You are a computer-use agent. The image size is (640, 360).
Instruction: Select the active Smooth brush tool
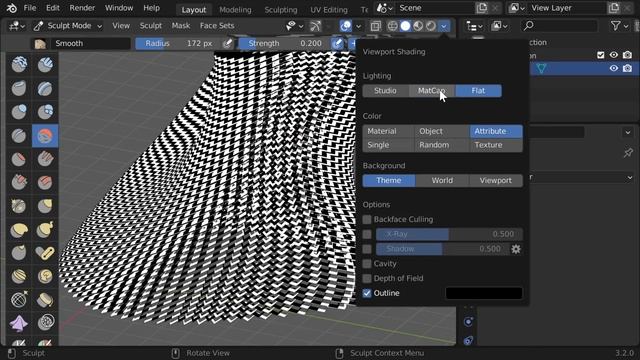[45, 136]
